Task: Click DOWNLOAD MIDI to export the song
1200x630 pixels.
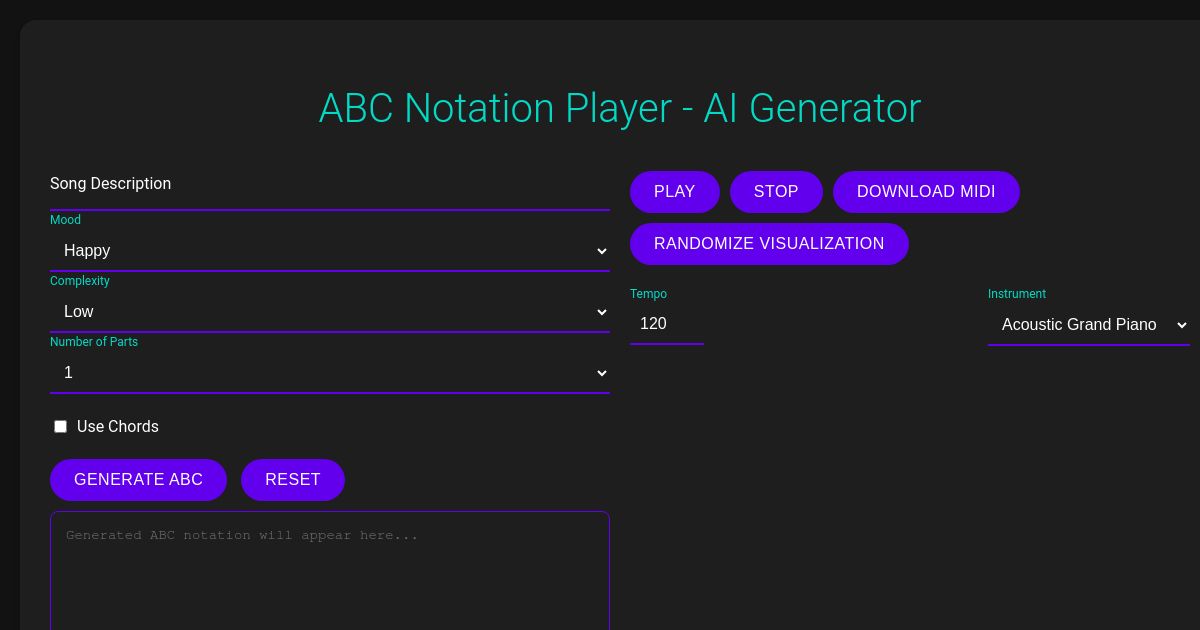Action: (926, 192)
